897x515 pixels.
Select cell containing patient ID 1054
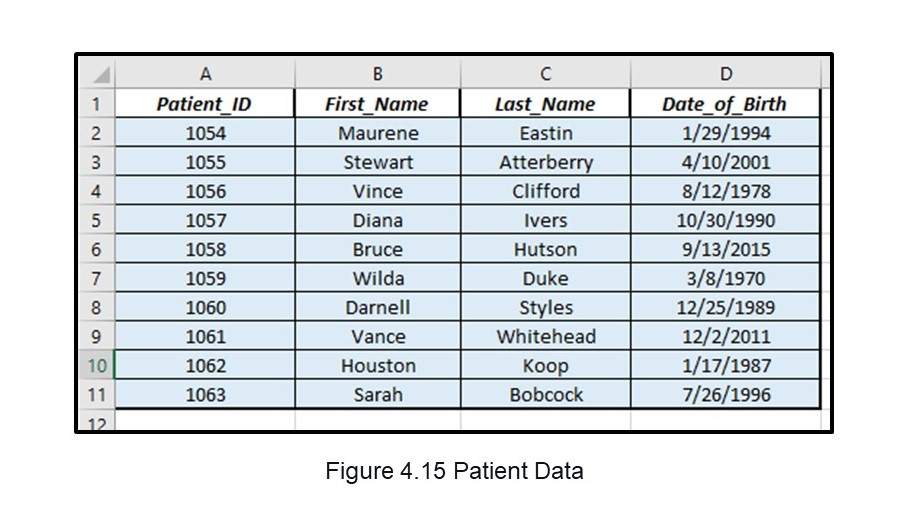(x=205, y=133)
